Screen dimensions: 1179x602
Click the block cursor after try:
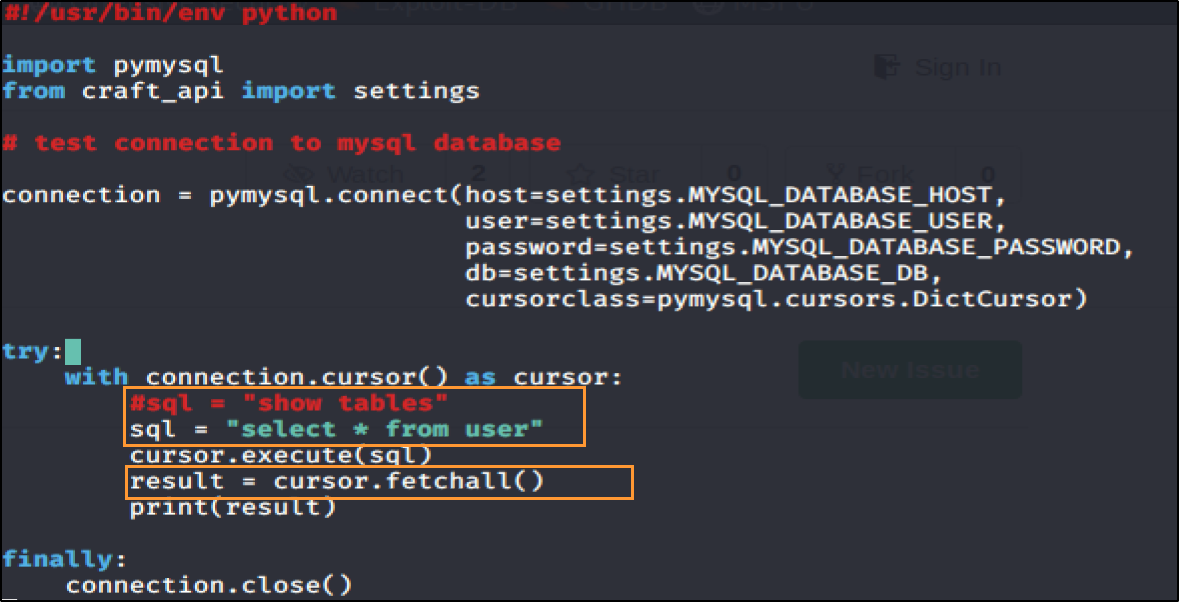[73, 352]
